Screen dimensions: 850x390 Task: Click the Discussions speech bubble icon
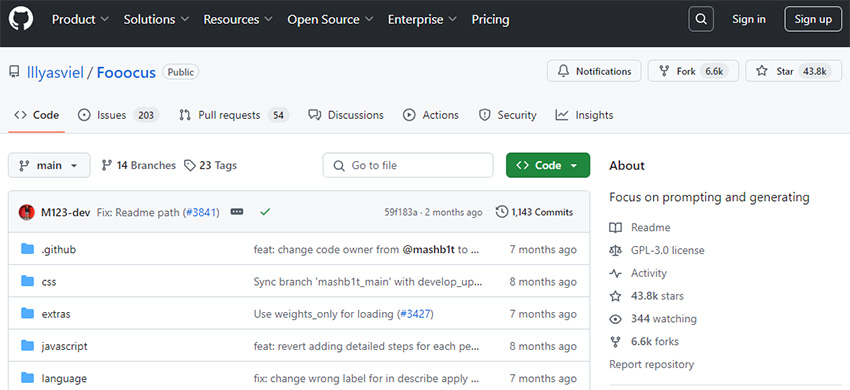(x=314, y=115)
